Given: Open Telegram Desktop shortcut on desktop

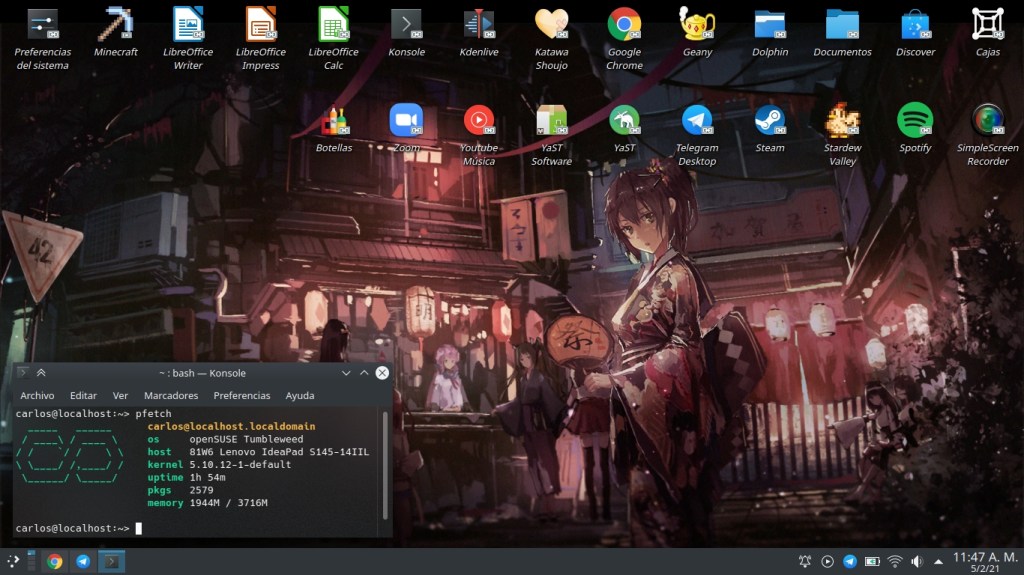Looking at the screenshot, I should [x=697, y=120].
